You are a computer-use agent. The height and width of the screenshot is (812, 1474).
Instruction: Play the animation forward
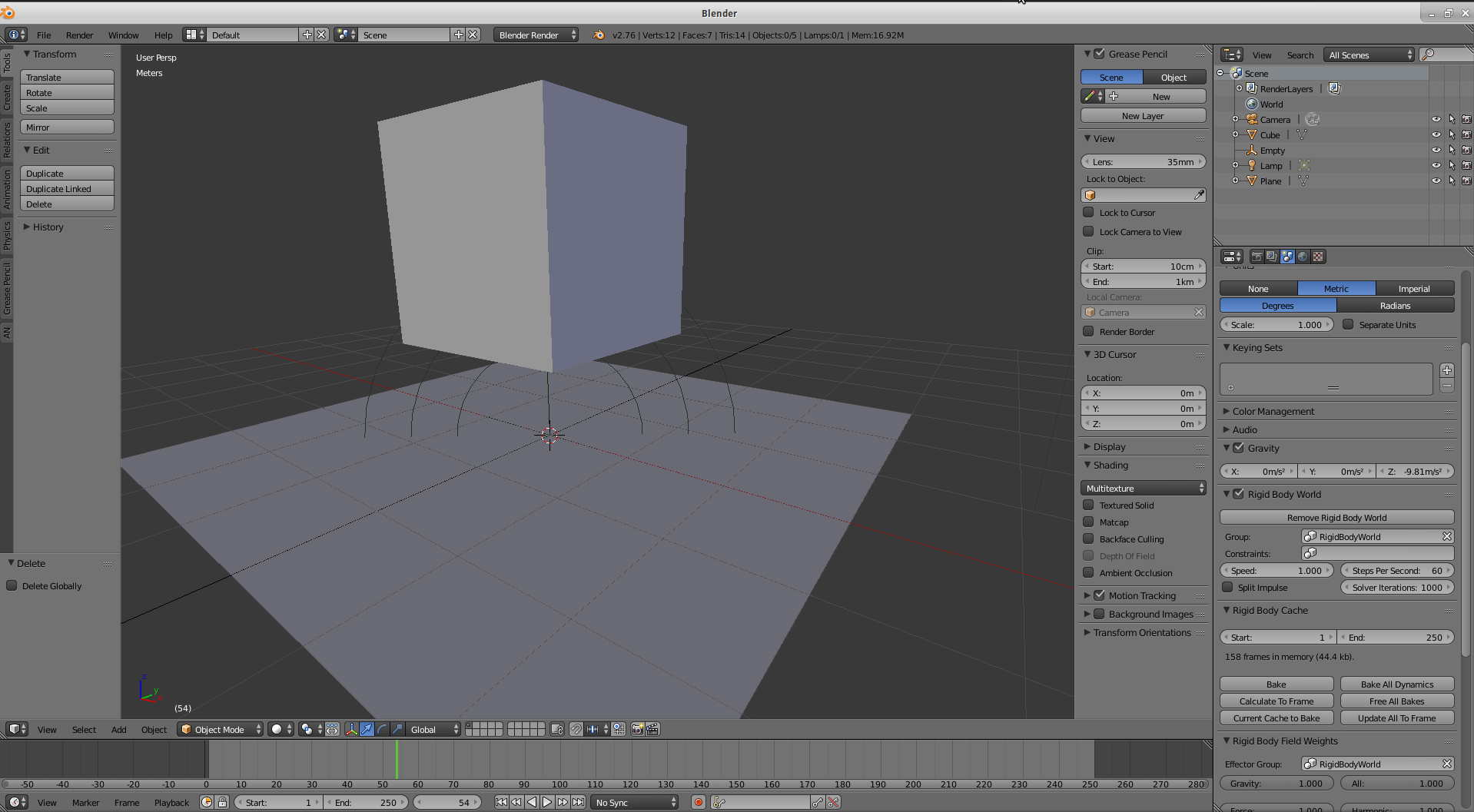pyautogui.click(x=547, y=802)
